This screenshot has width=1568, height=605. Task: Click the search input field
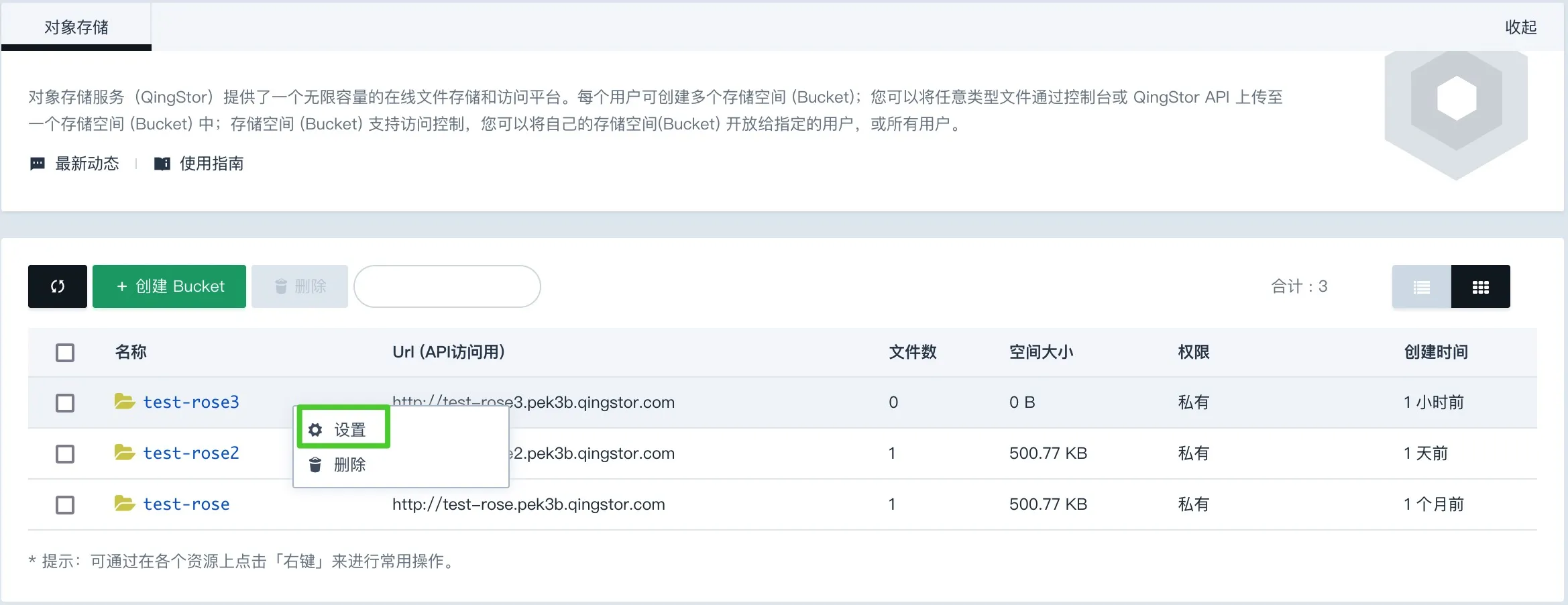pos(447,286)
